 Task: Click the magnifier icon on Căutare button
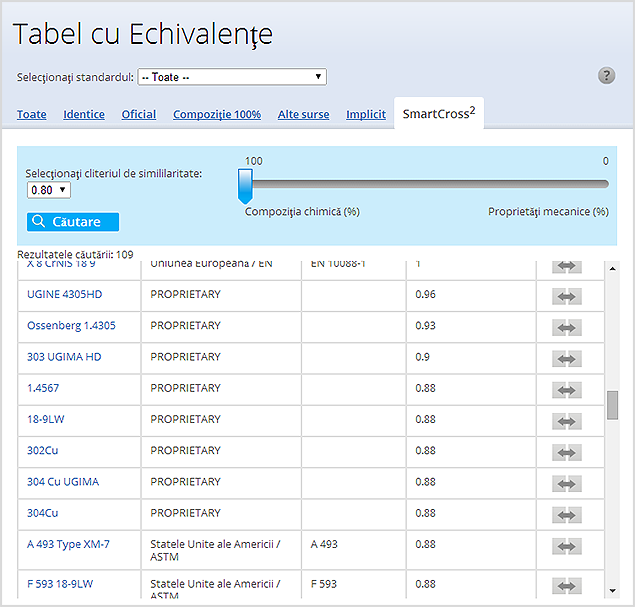coord(38,222)
